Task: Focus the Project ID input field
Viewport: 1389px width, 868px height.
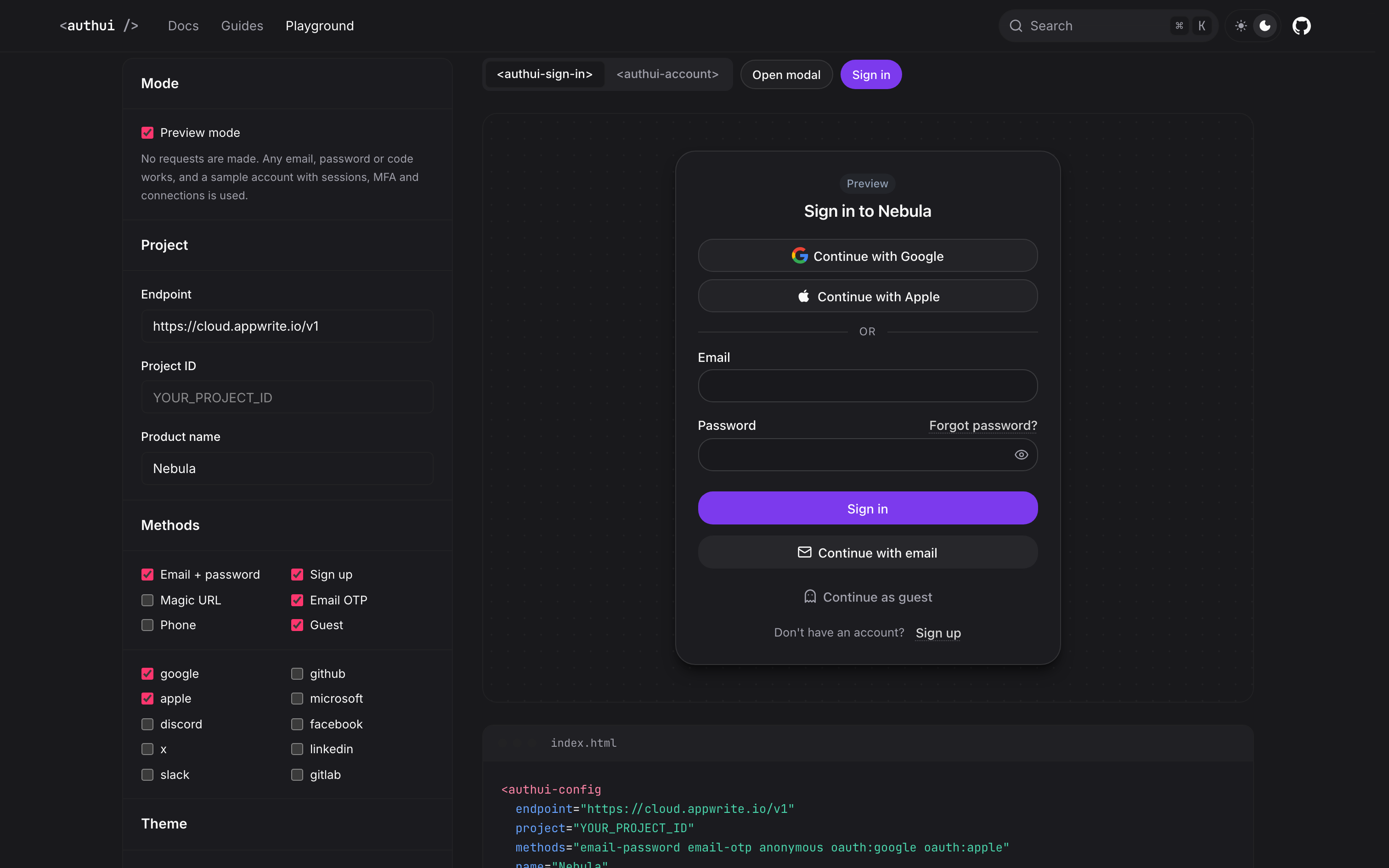Action: (287, 397)
